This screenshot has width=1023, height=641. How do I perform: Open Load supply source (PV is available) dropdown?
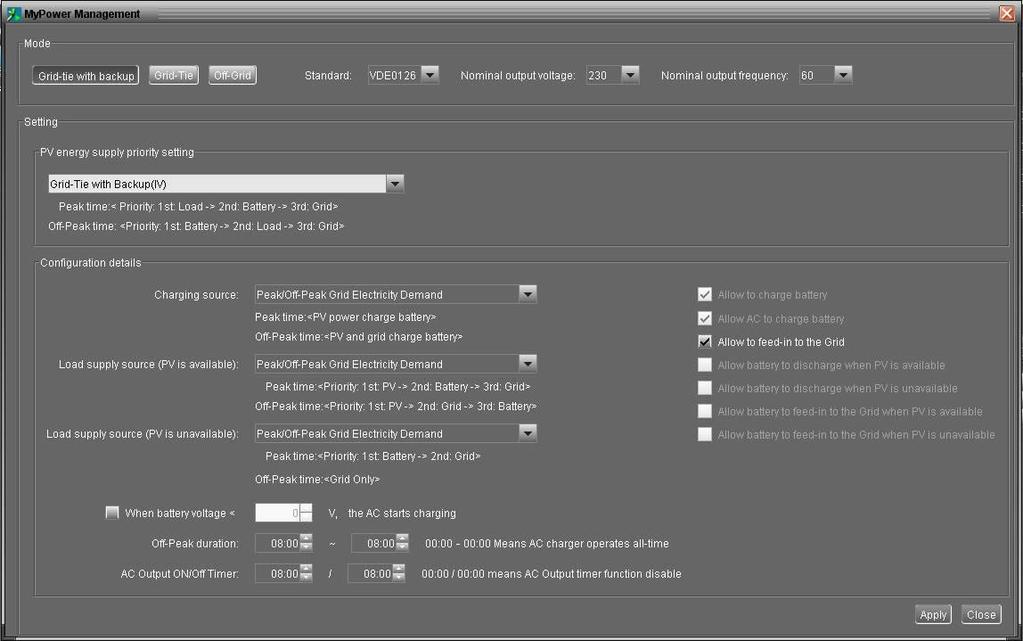coord(528,364)
